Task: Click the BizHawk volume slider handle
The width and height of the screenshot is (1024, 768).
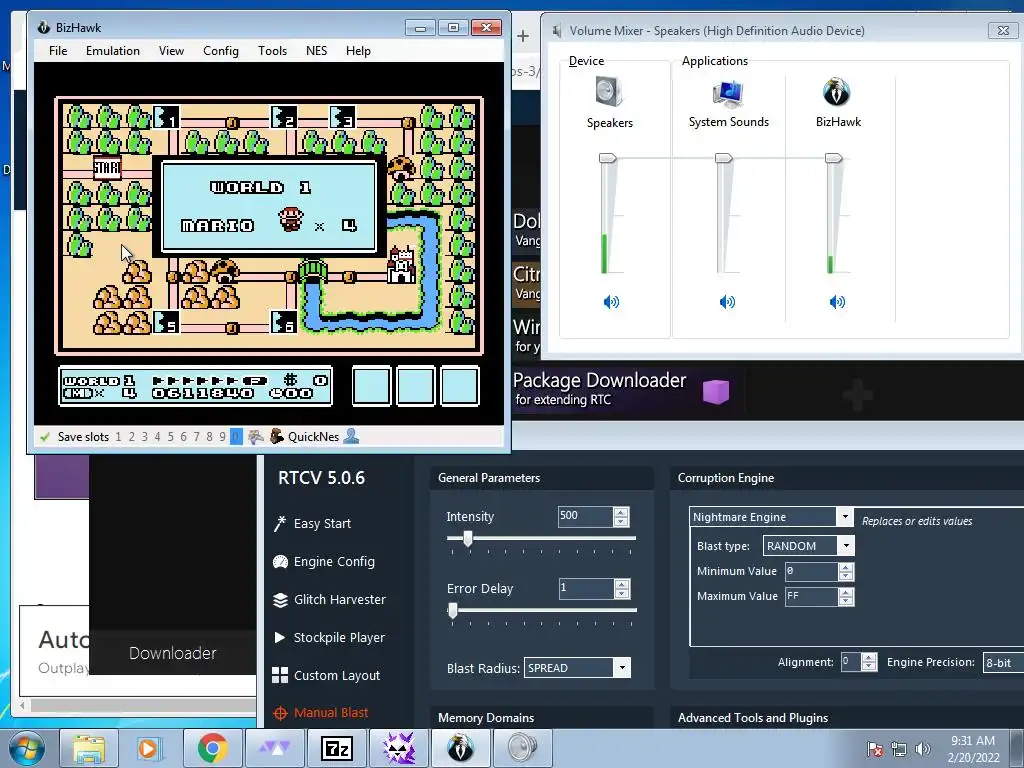Action: [834, 158]
